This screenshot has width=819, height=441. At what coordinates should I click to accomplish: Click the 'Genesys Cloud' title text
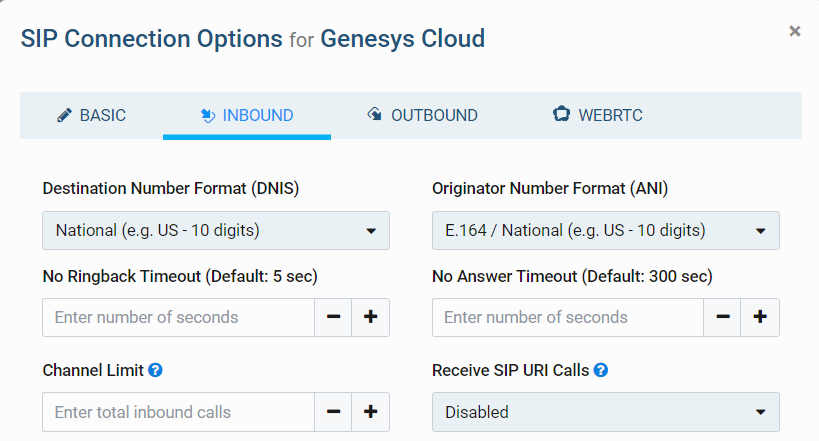[403, 39]
